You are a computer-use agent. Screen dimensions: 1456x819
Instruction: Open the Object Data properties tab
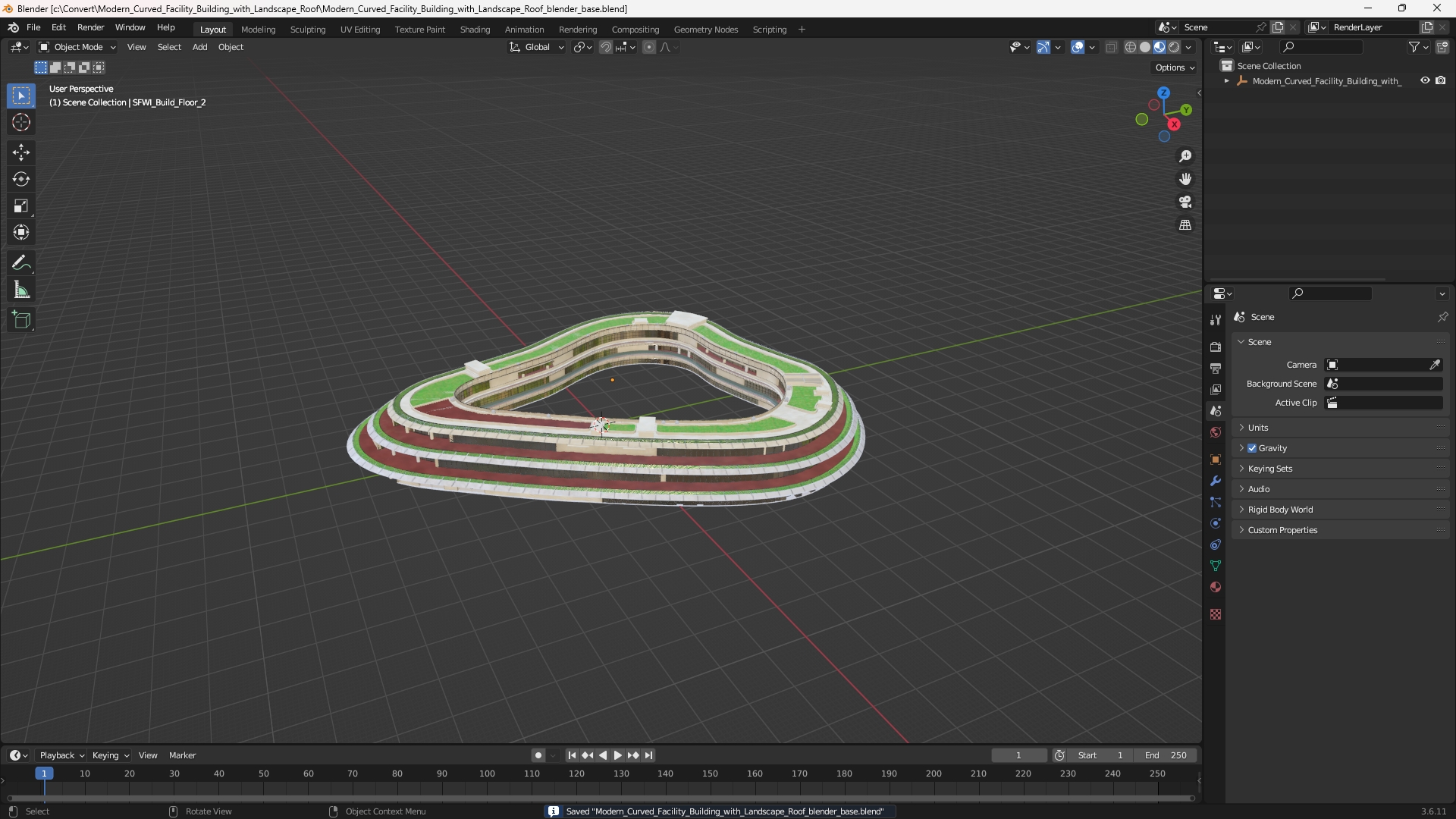1216,566
